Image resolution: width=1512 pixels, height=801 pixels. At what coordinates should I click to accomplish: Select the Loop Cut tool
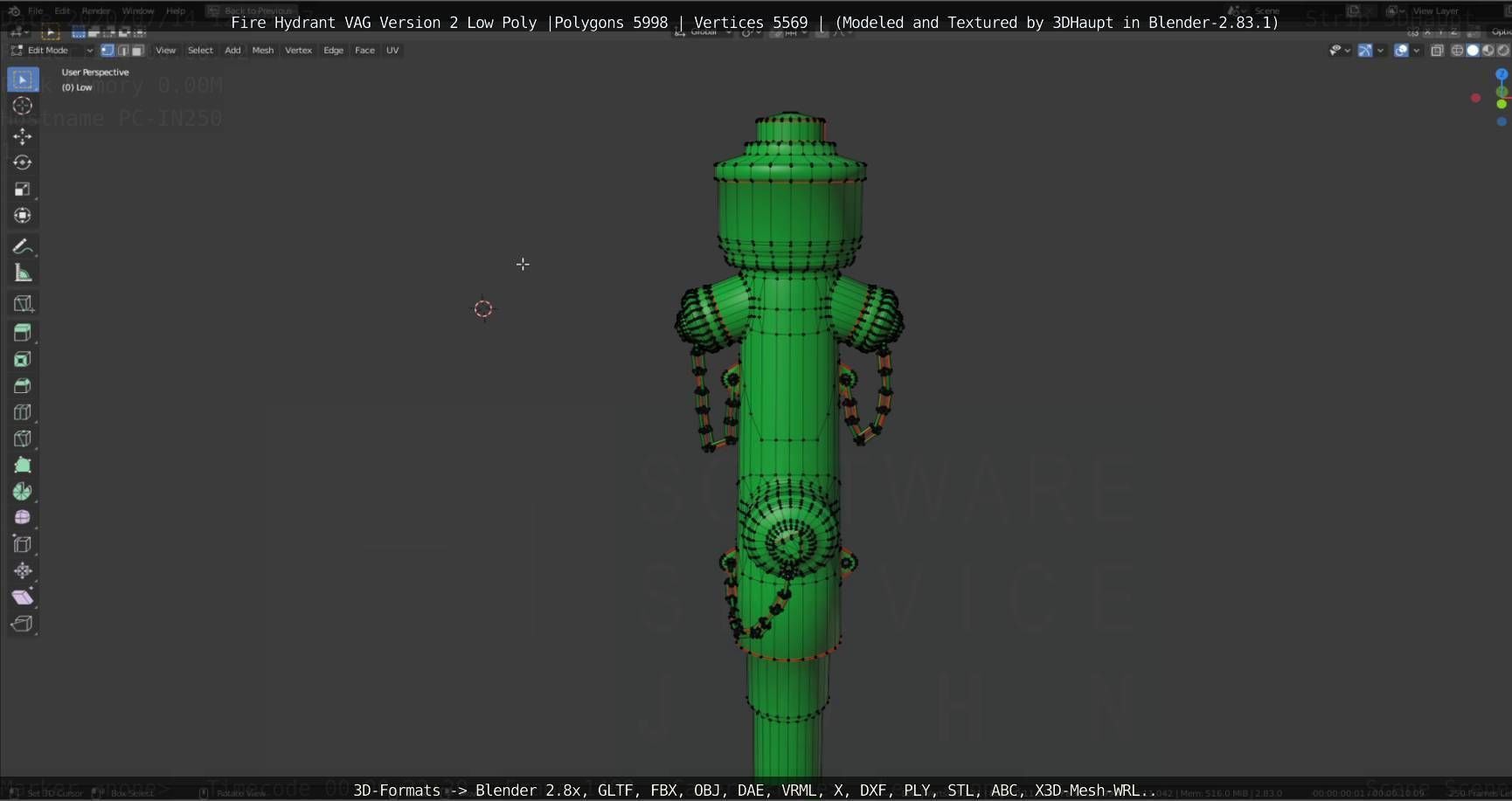23,412
